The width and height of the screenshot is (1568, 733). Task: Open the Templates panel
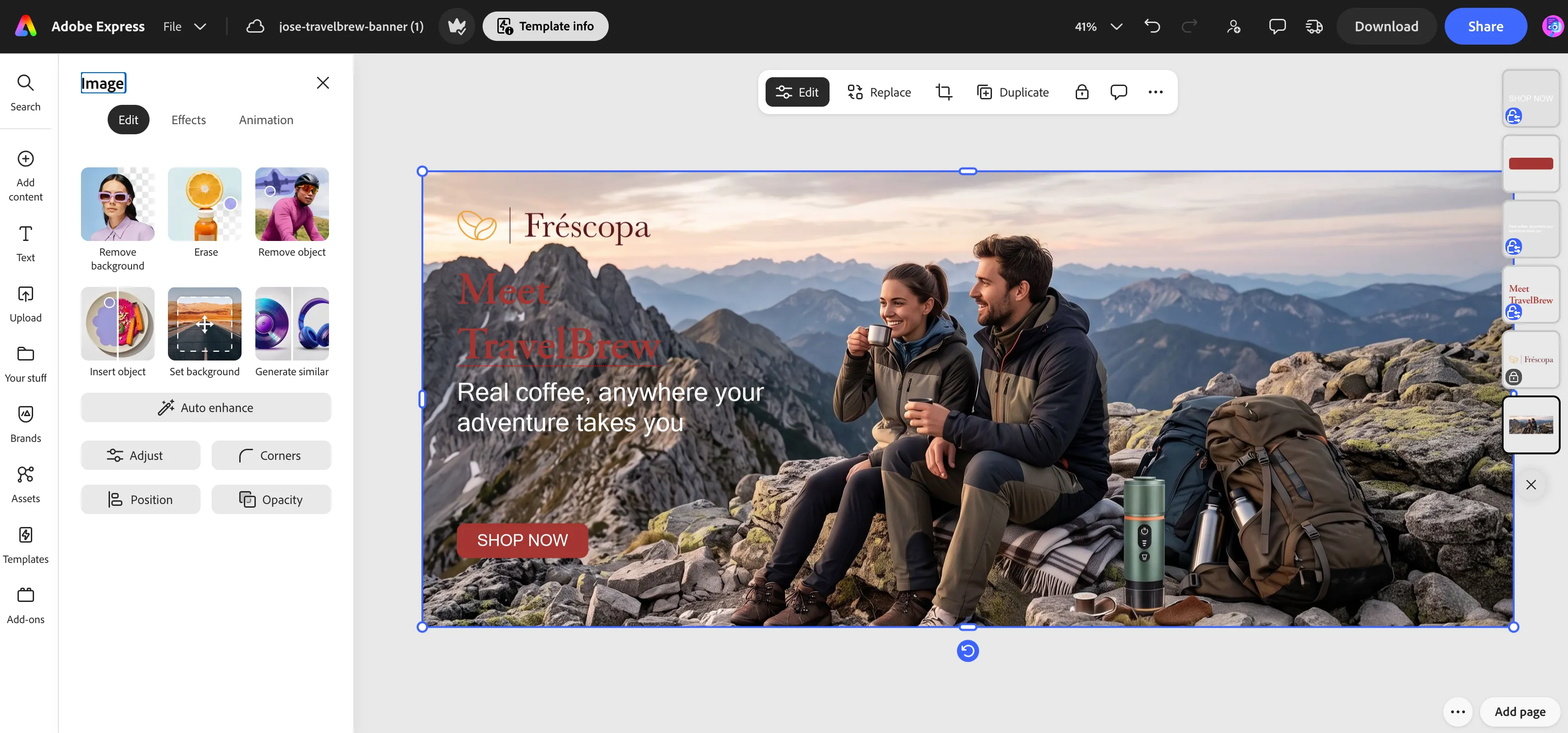tap(26, 546)
